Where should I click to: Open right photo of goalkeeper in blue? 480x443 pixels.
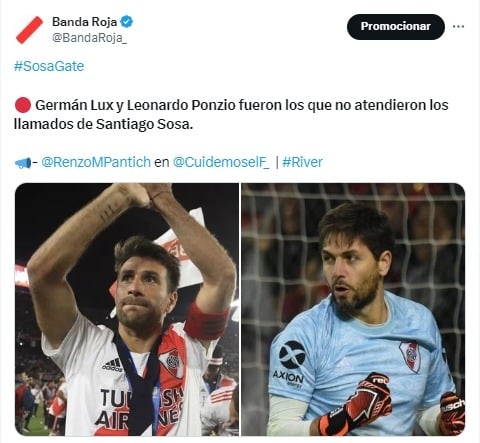click(x=353, y=309)
